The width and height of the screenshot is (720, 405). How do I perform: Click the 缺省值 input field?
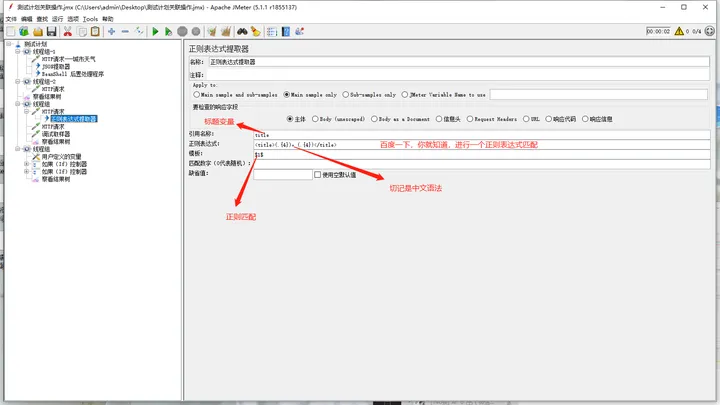[x=283, y=174]
